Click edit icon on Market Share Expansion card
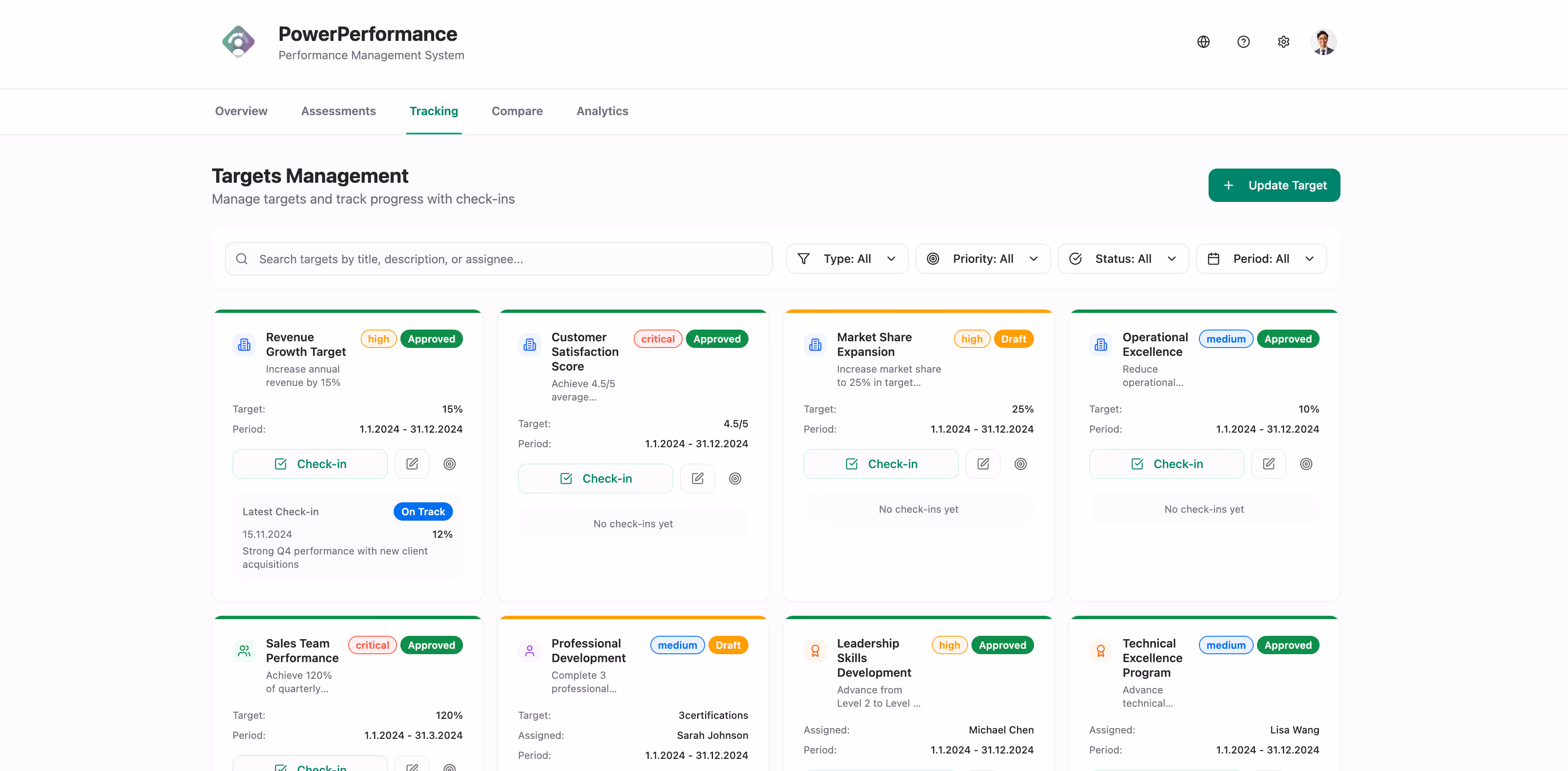1568x771 pixels. [x=983, y=464]
